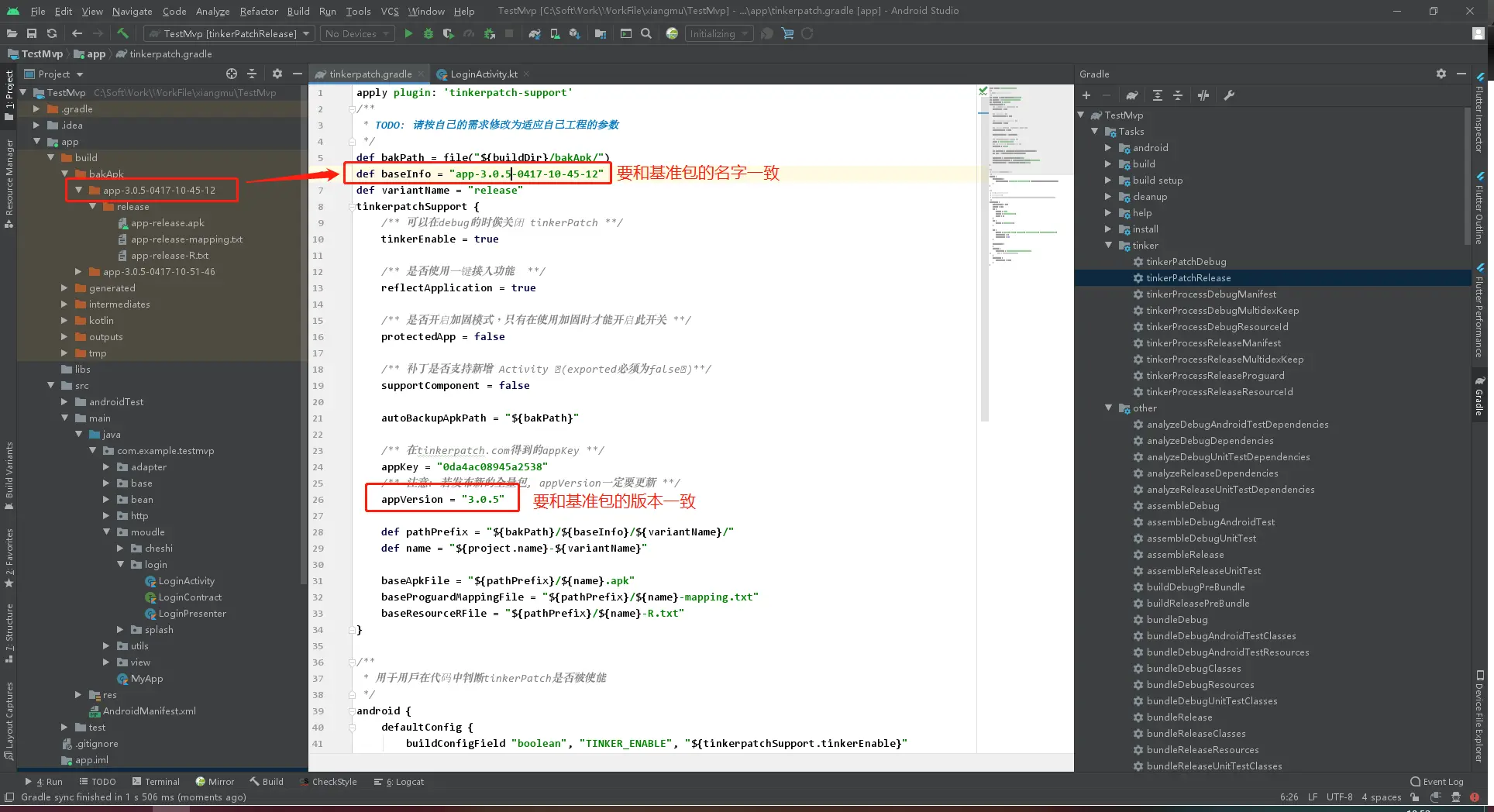The height and width of the screenshot is (812, 1494).
Task: Run with coverage shield icon
Action: point(449,33)
